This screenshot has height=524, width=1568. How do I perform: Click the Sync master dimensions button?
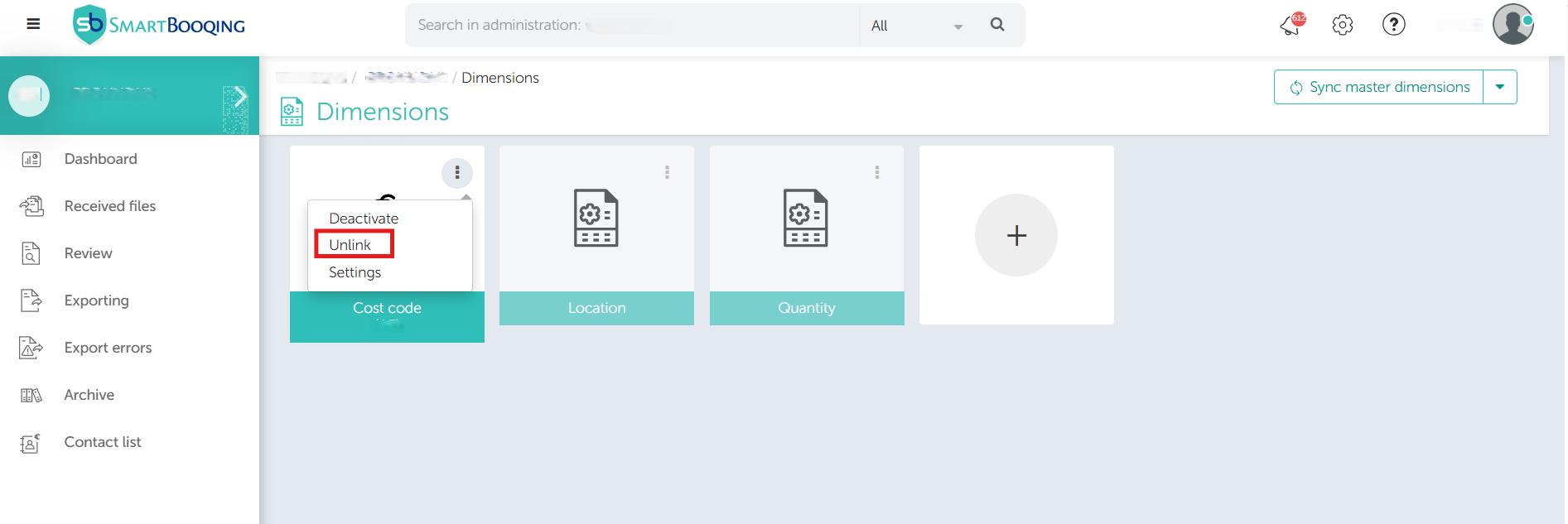(x=1379, y=87)
